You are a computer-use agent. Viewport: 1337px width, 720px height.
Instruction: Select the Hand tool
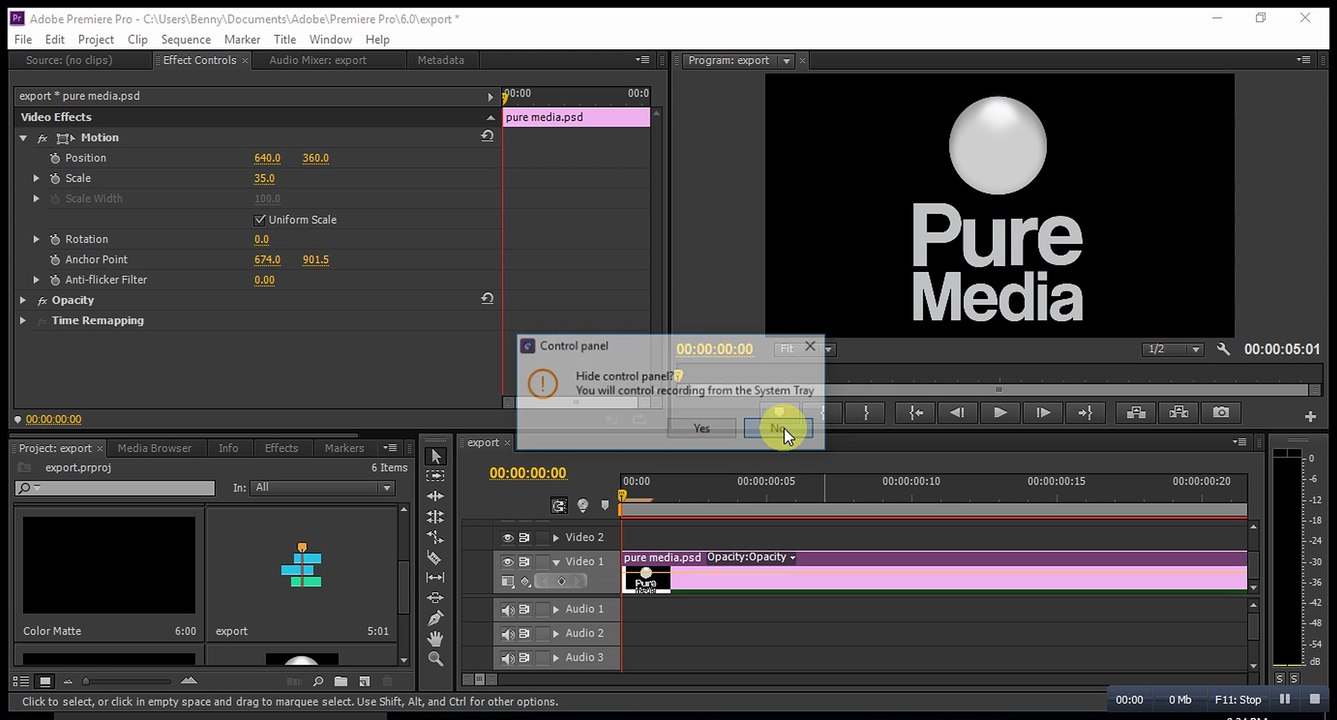pyautogui.click(x=435, y=638)
